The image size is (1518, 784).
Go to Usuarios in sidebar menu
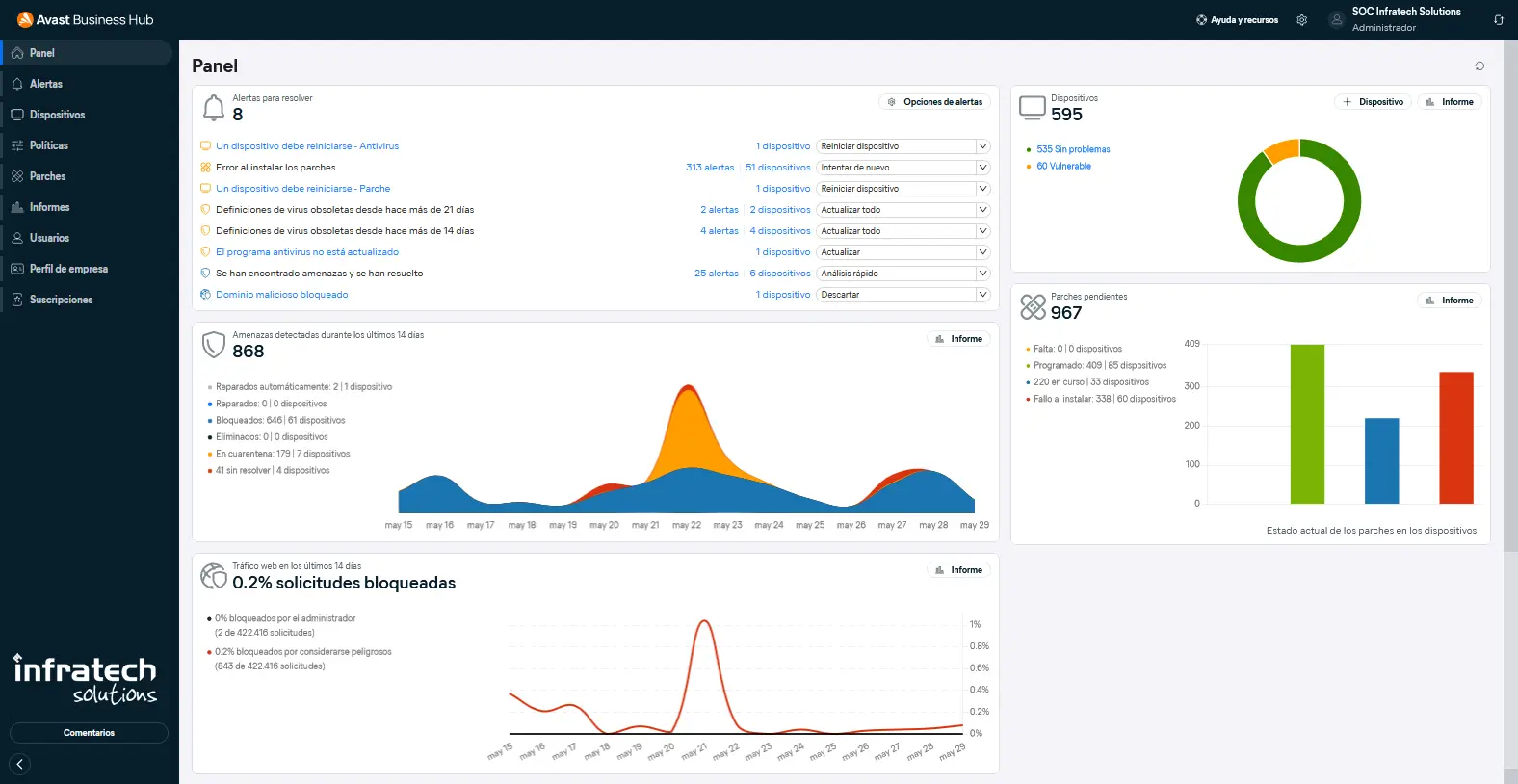pyautogui.click(x=87, y=238)
